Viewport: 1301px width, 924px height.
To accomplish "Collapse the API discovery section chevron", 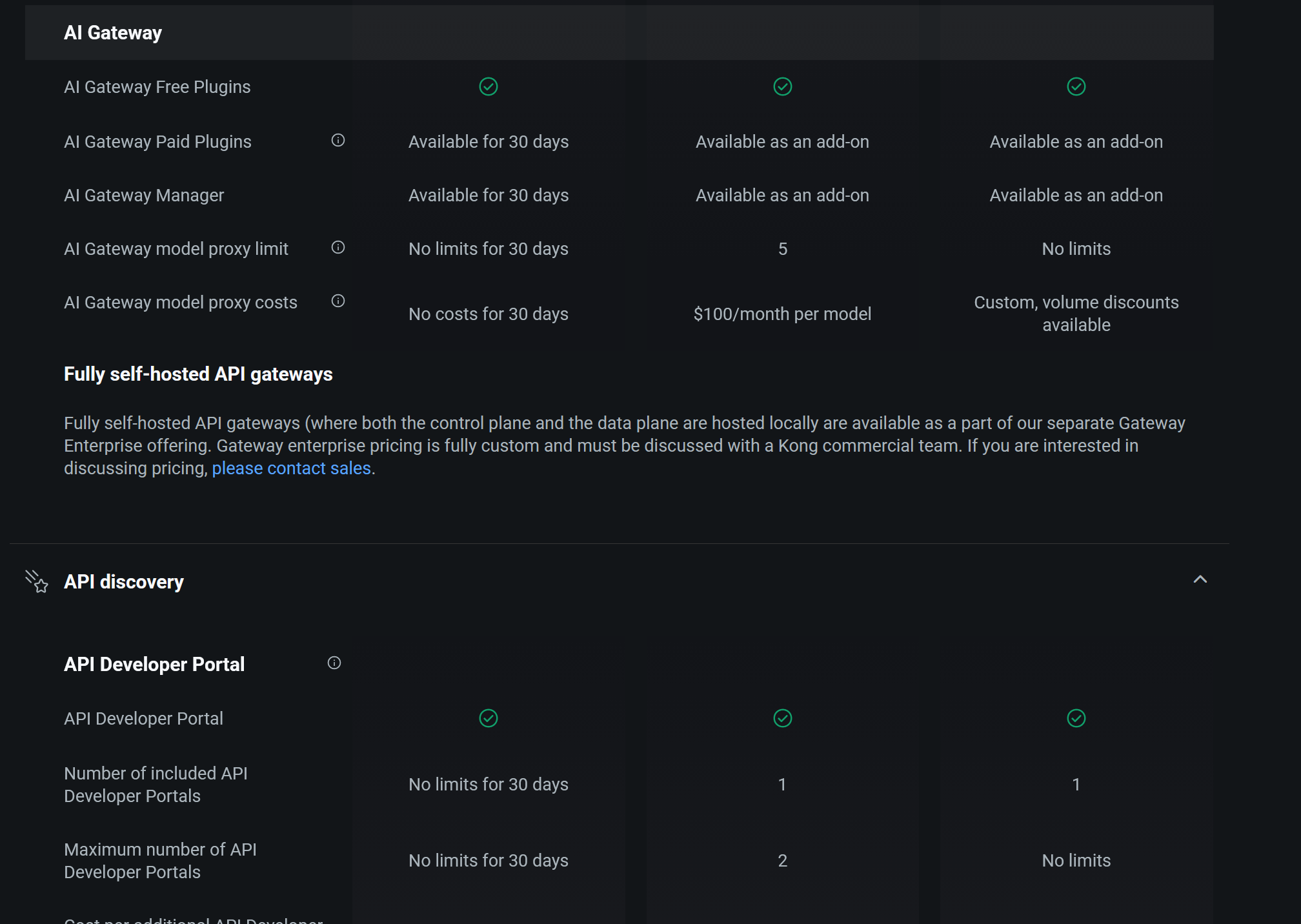I will 1200,579.
